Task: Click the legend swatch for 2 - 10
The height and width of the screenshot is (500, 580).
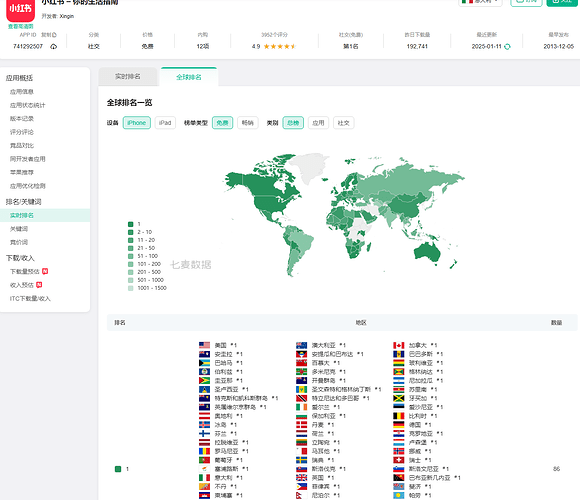Action: tap(131, 232)
